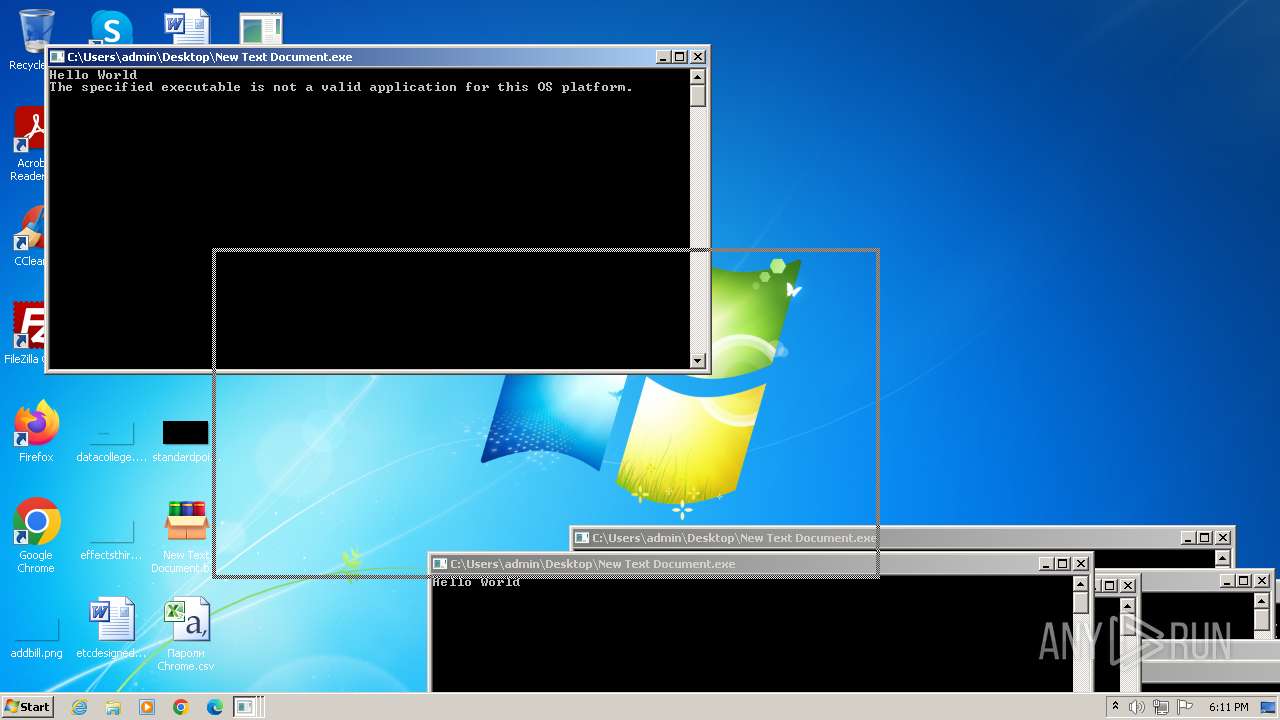The width and height of the screenshot is (1280, 720).
Task: Click the error line about invalid application
Action: pos(341,87)
